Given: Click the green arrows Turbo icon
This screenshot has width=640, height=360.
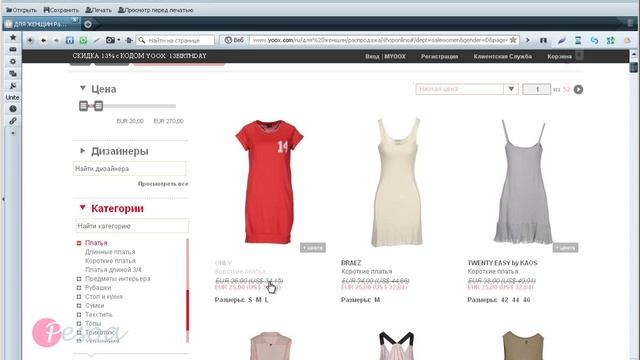Looking at the screenshot, I should pos(611,40).
